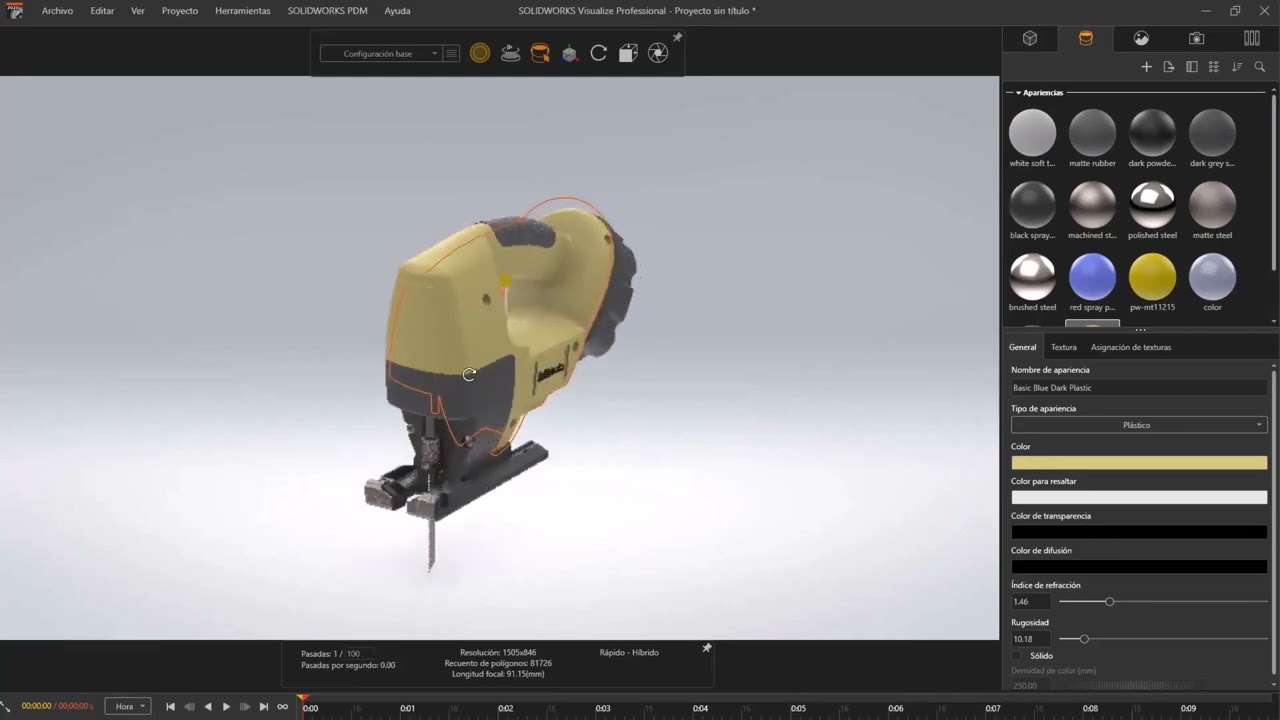Open the Ver menu
The image size is (1280, 720).
click(138, 11)
